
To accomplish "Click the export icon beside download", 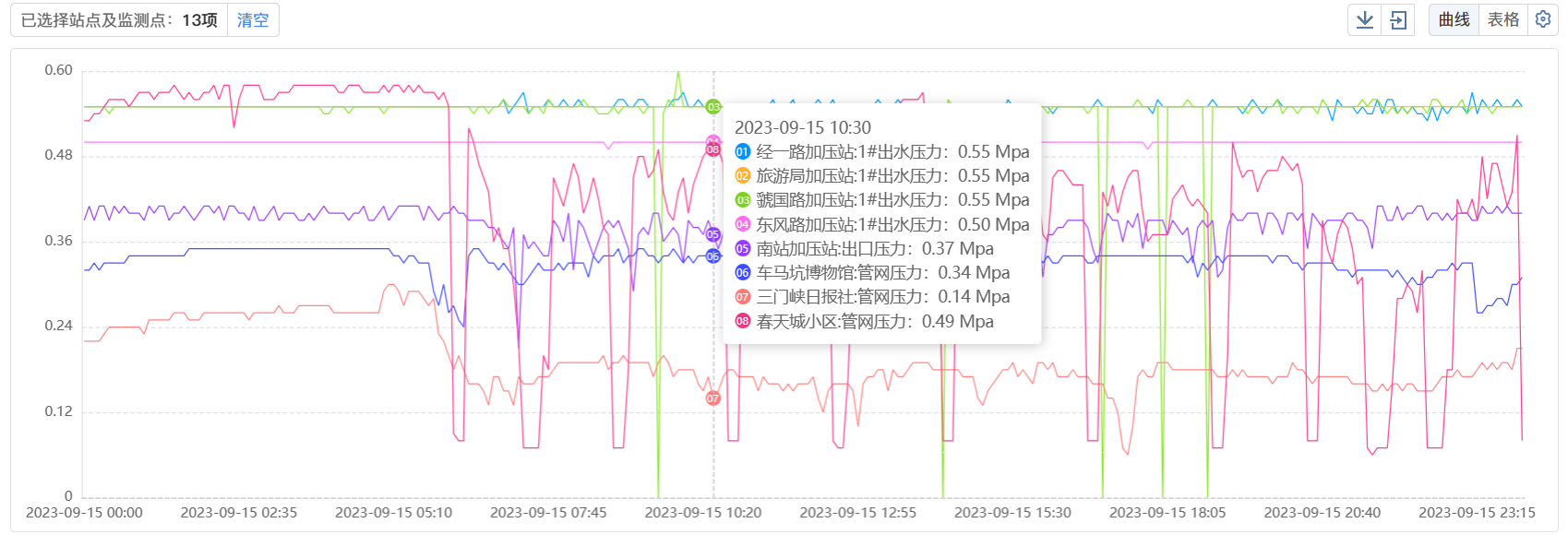I will click(x=1398, y=19).
